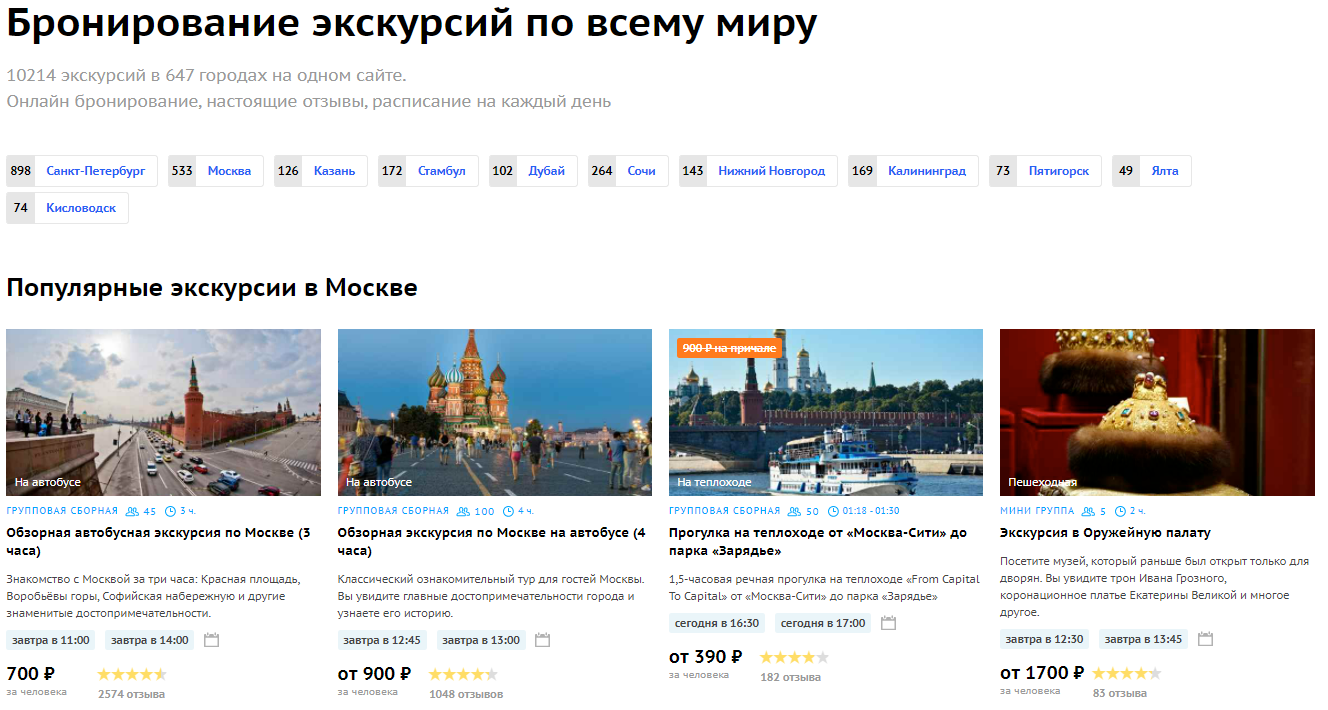Select time slot завтра в 13:45
Viewport: 1328px width, 710px height.
pyautogui.click(x=1144, y=639)
